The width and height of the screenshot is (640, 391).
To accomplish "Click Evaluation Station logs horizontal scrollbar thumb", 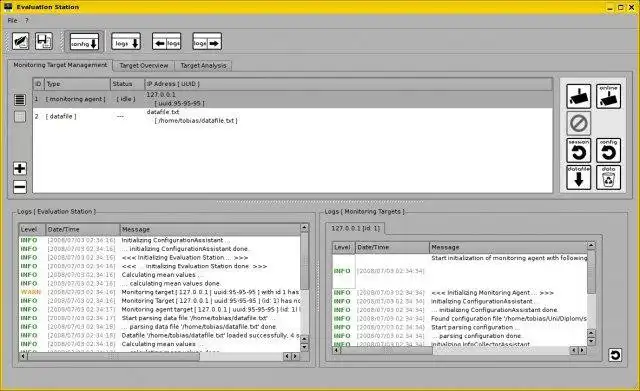I will 113,356.
